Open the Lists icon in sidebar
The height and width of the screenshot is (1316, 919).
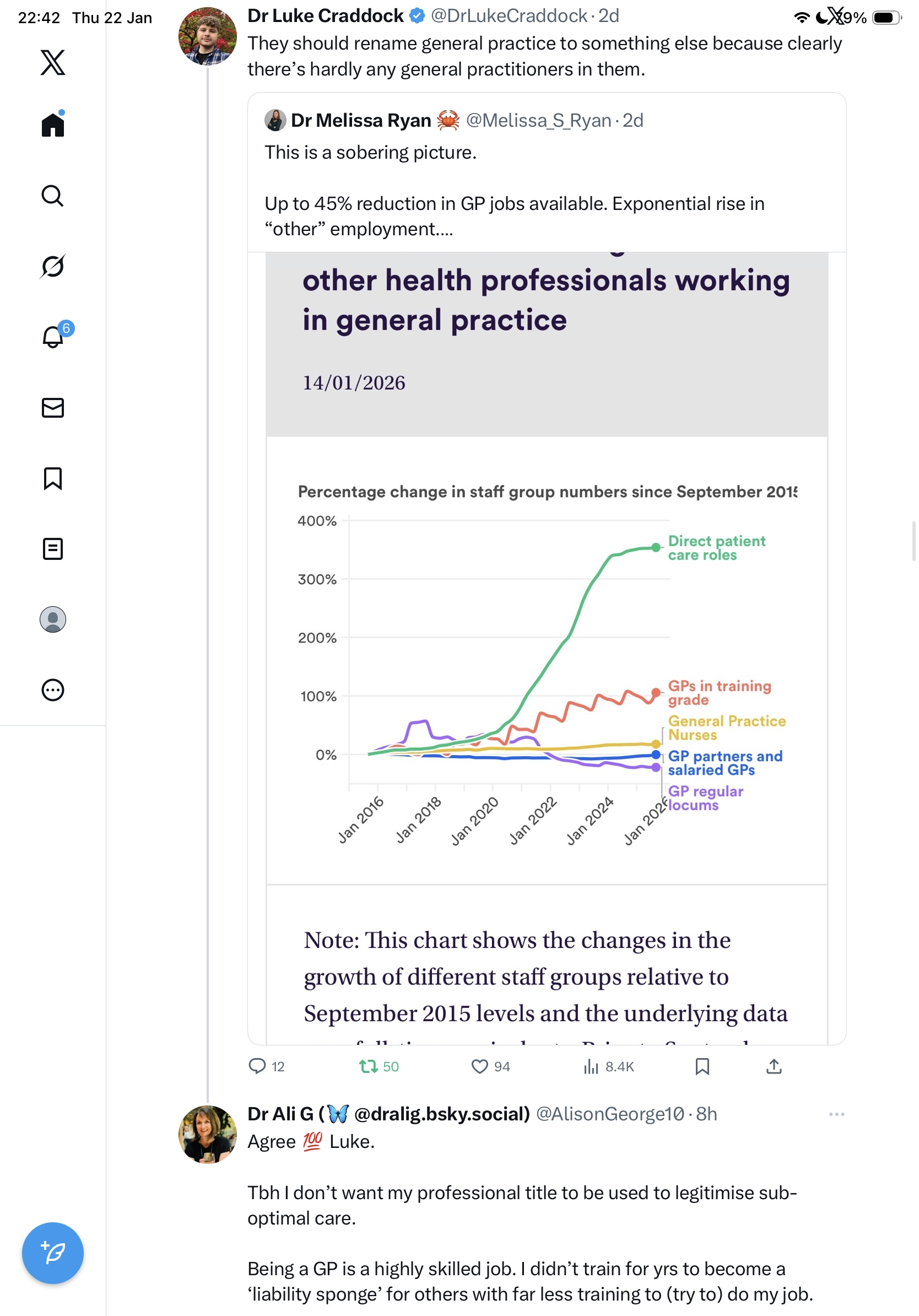53,548
